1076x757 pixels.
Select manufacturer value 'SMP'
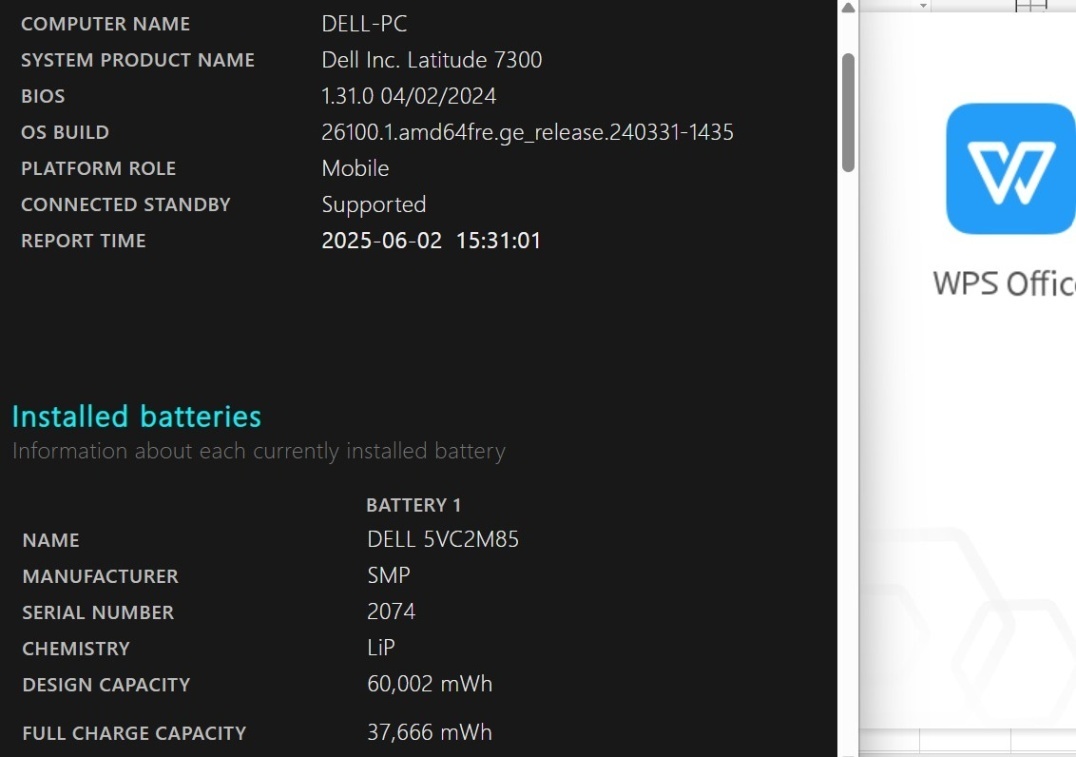[x=388, y=575]
